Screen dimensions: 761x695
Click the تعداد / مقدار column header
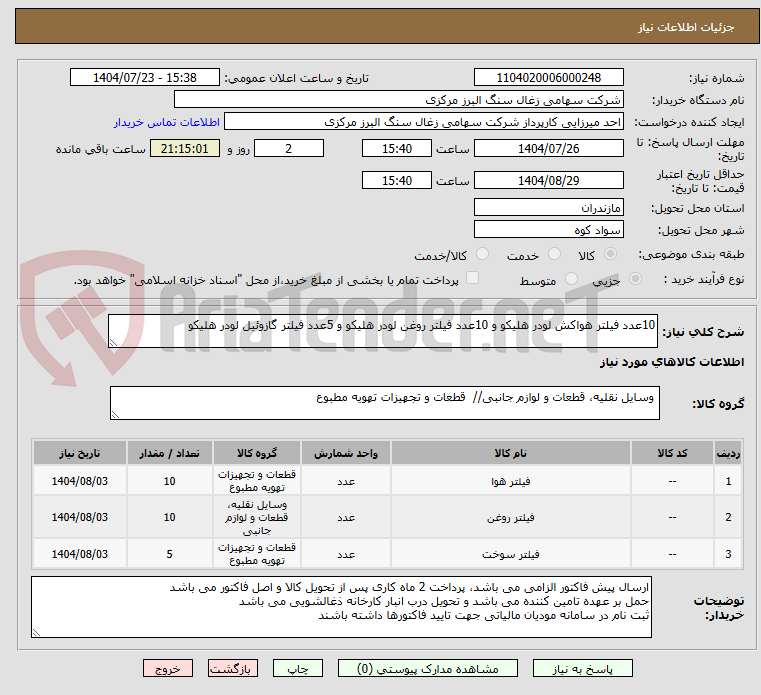(x=169, y=453)
